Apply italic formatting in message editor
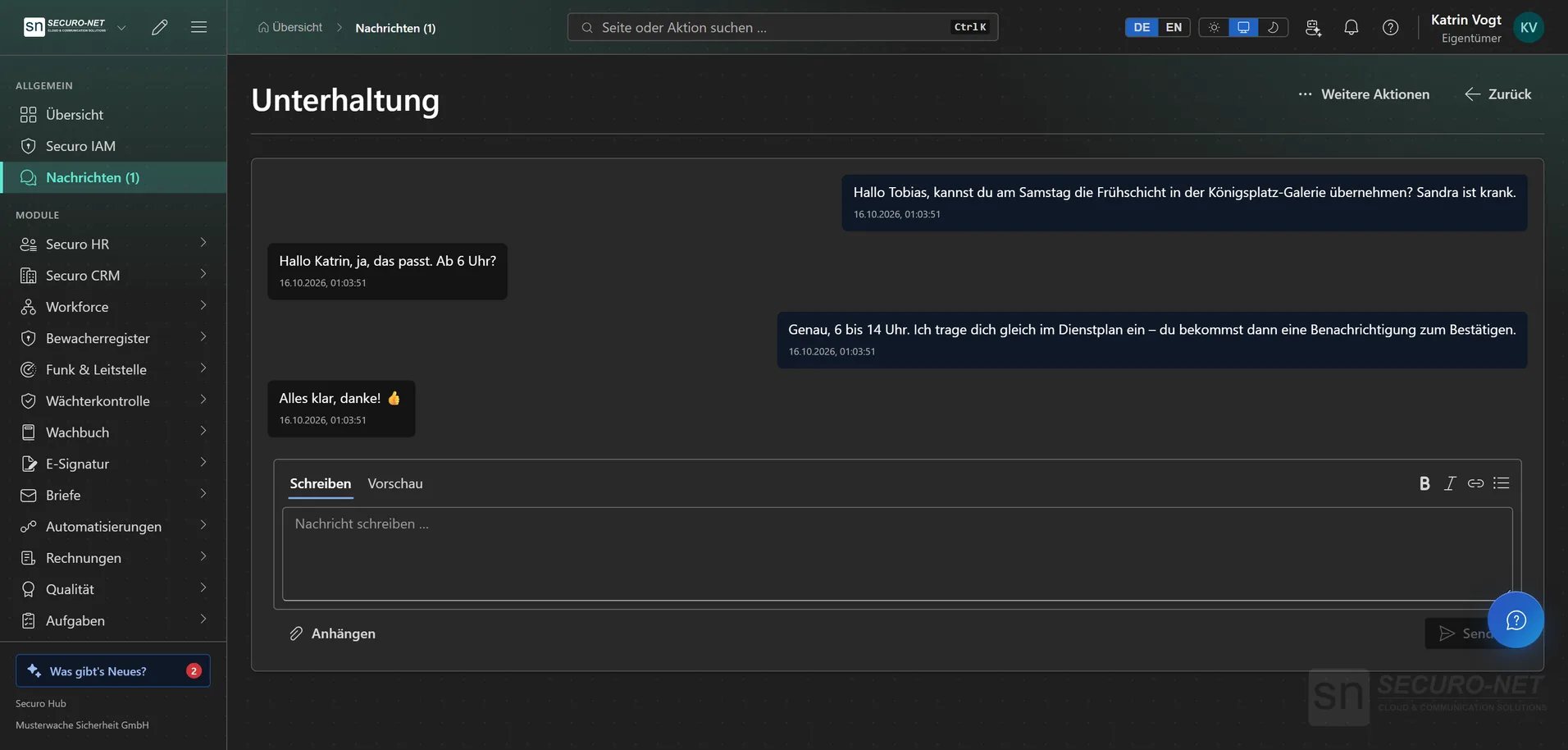This screenshot has height=750, width=1568. coord(1450,483)
